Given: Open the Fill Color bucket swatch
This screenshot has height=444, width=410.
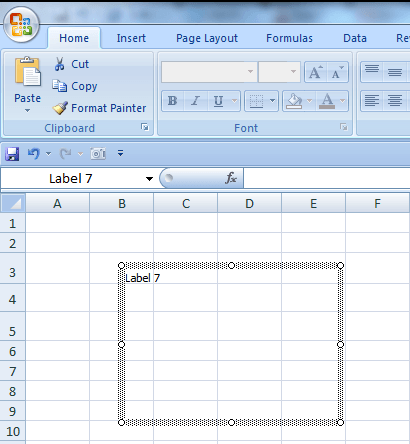Looking at the screenshot, I should (294, 101).
